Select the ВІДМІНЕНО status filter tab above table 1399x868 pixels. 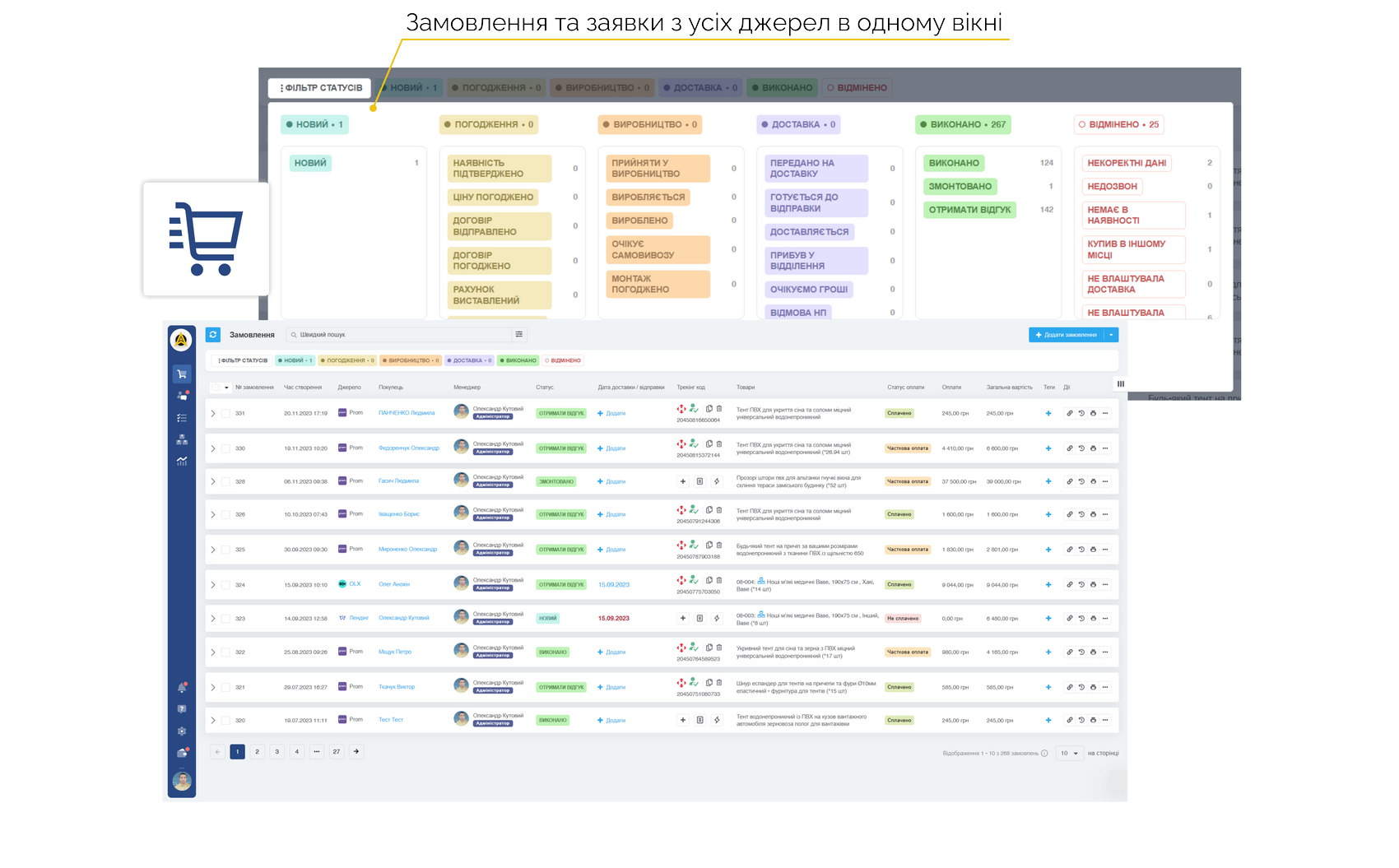pyautogui.click(x=563, y=360)
